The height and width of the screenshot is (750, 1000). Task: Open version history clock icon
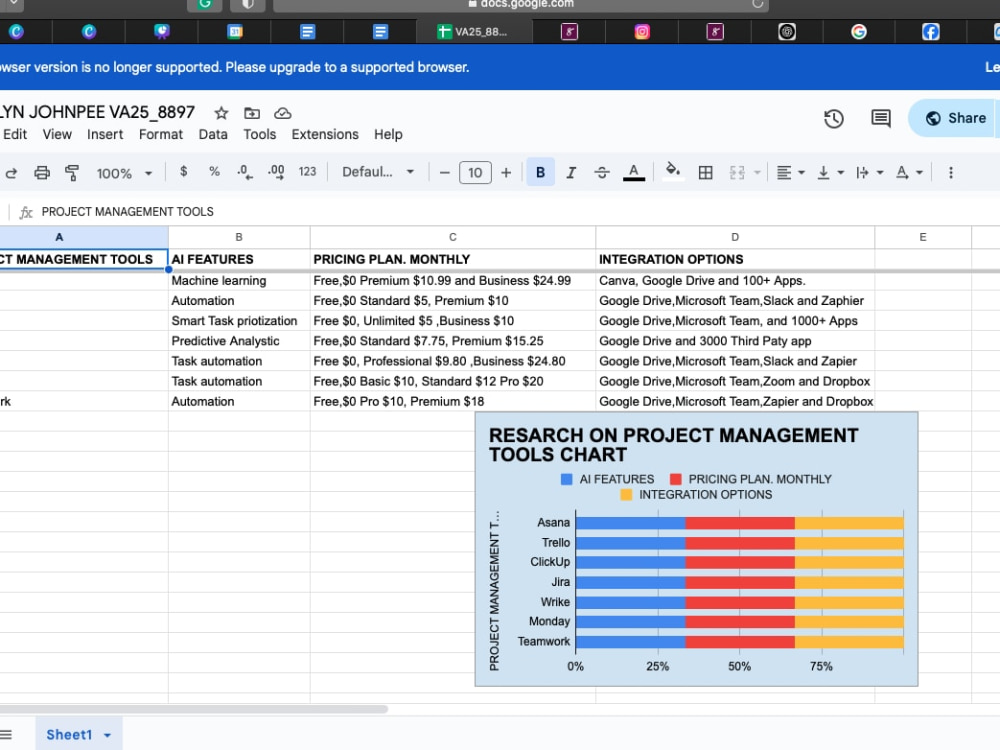click(x=834, y=119)
